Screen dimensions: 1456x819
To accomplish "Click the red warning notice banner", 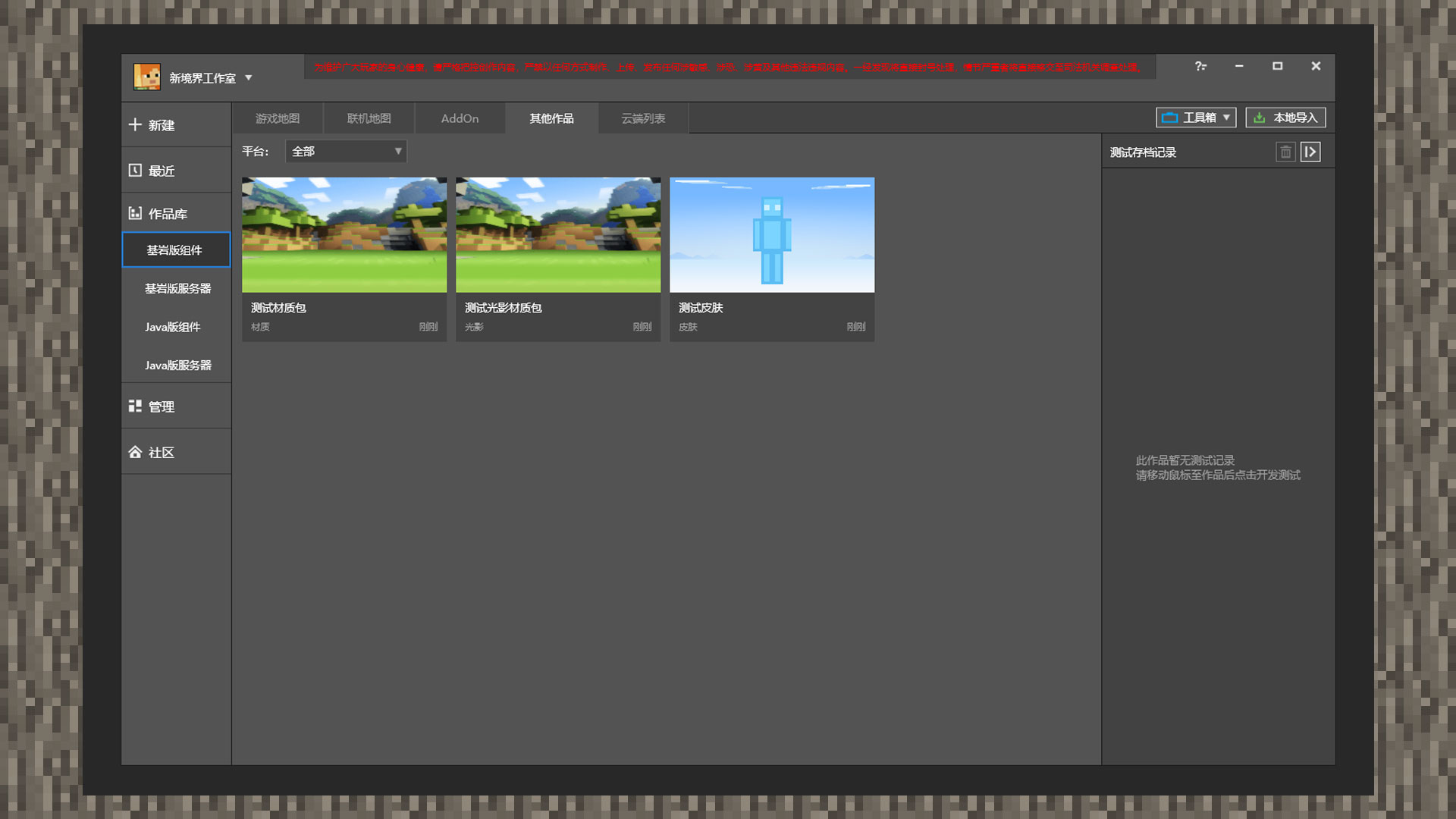I will point(730,67).
